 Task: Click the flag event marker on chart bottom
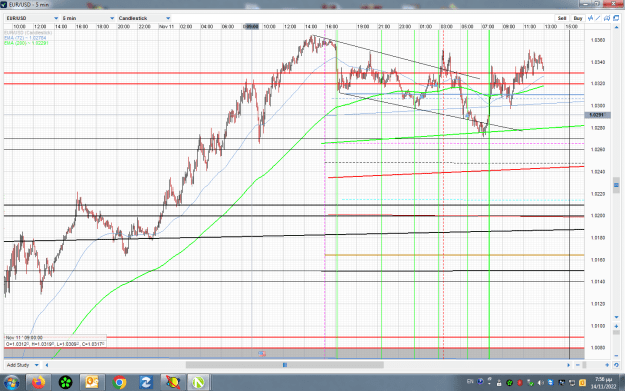point(262,354)
